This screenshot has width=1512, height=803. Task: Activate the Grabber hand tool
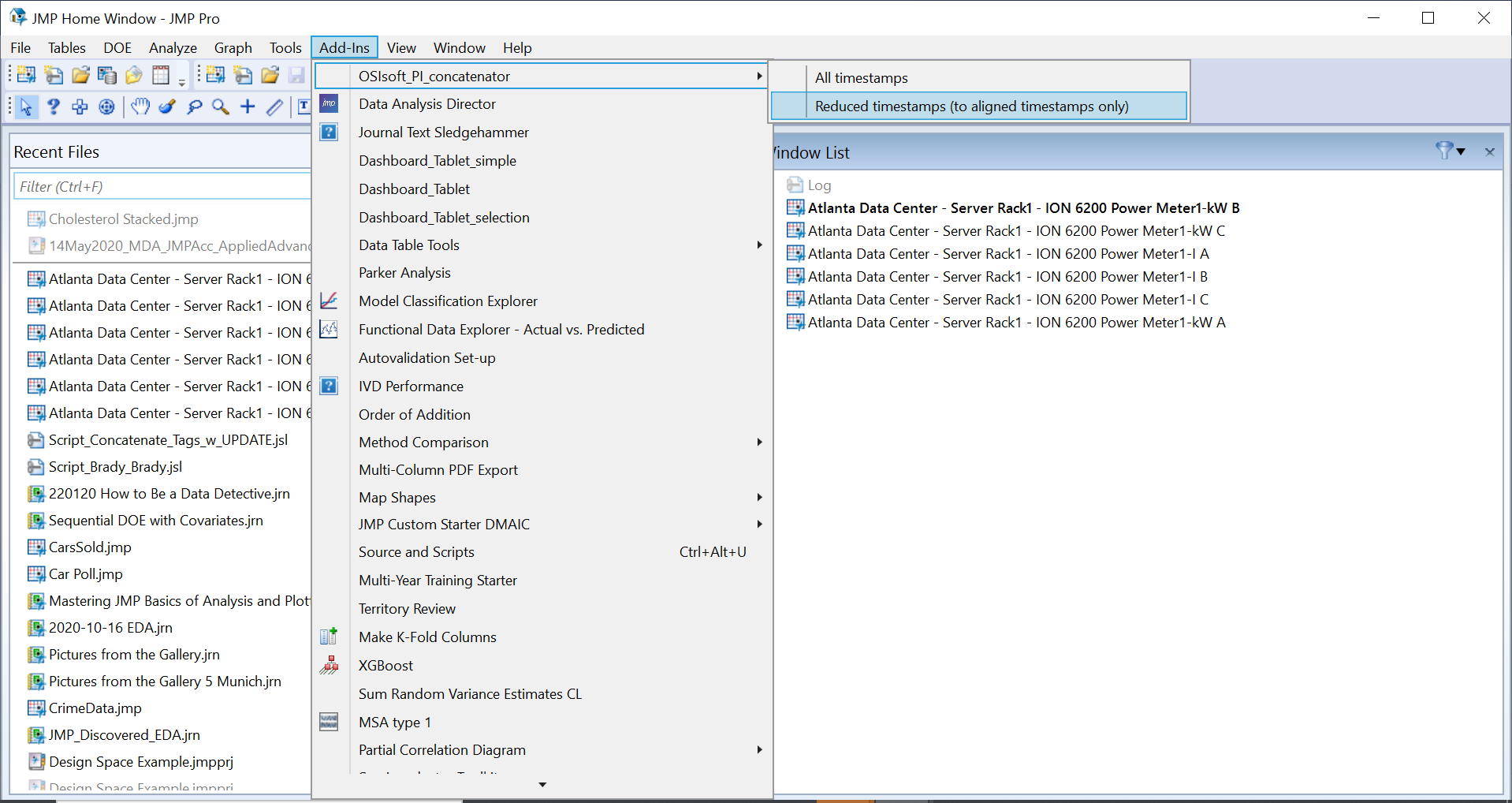click(140, 106)
